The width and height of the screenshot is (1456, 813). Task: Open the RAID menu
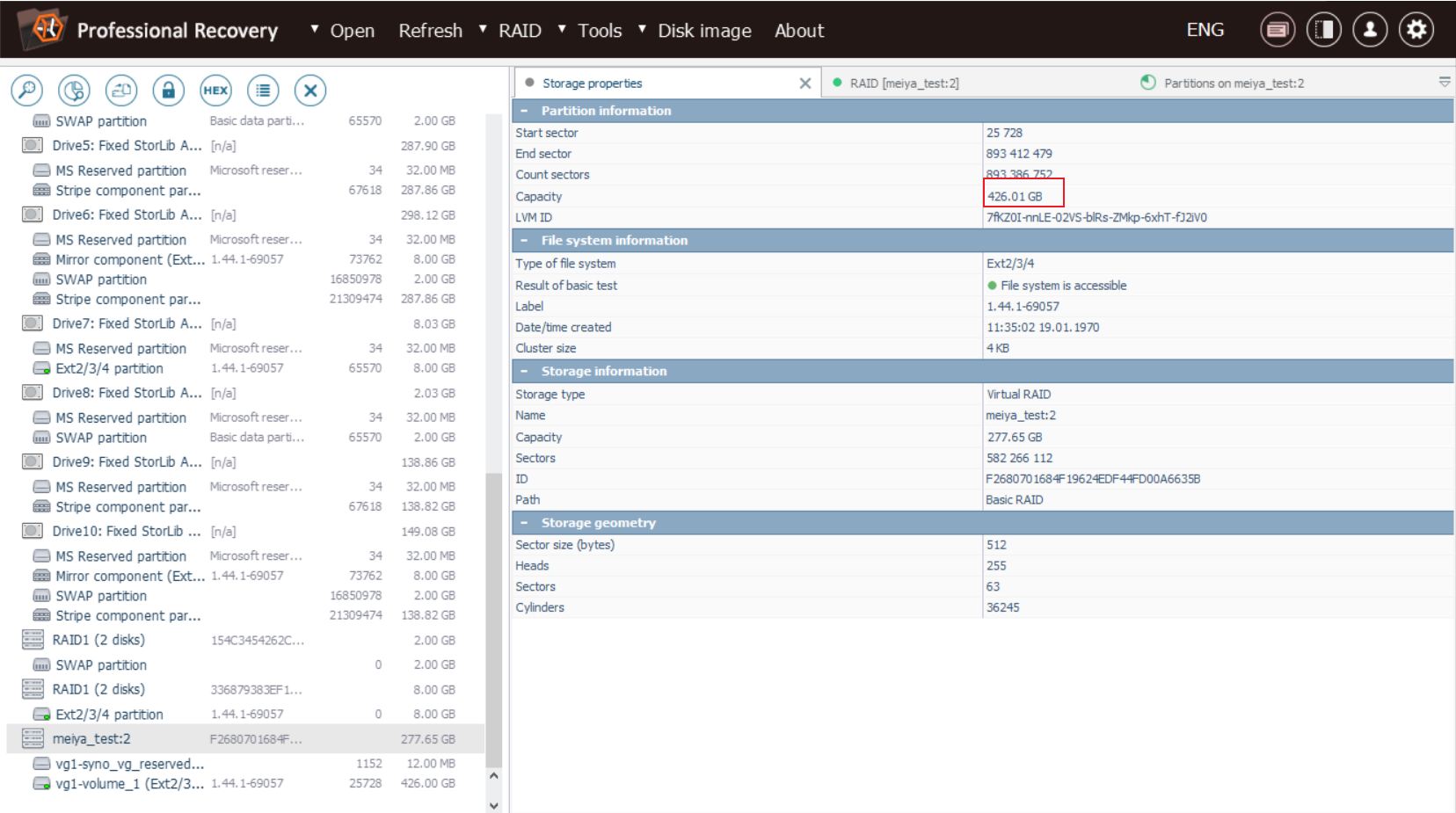click(520, 31)
